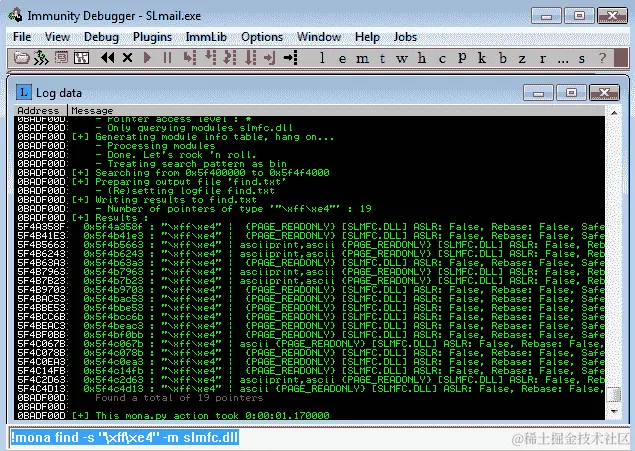Click the mona command input field

(x=318, y=437)
